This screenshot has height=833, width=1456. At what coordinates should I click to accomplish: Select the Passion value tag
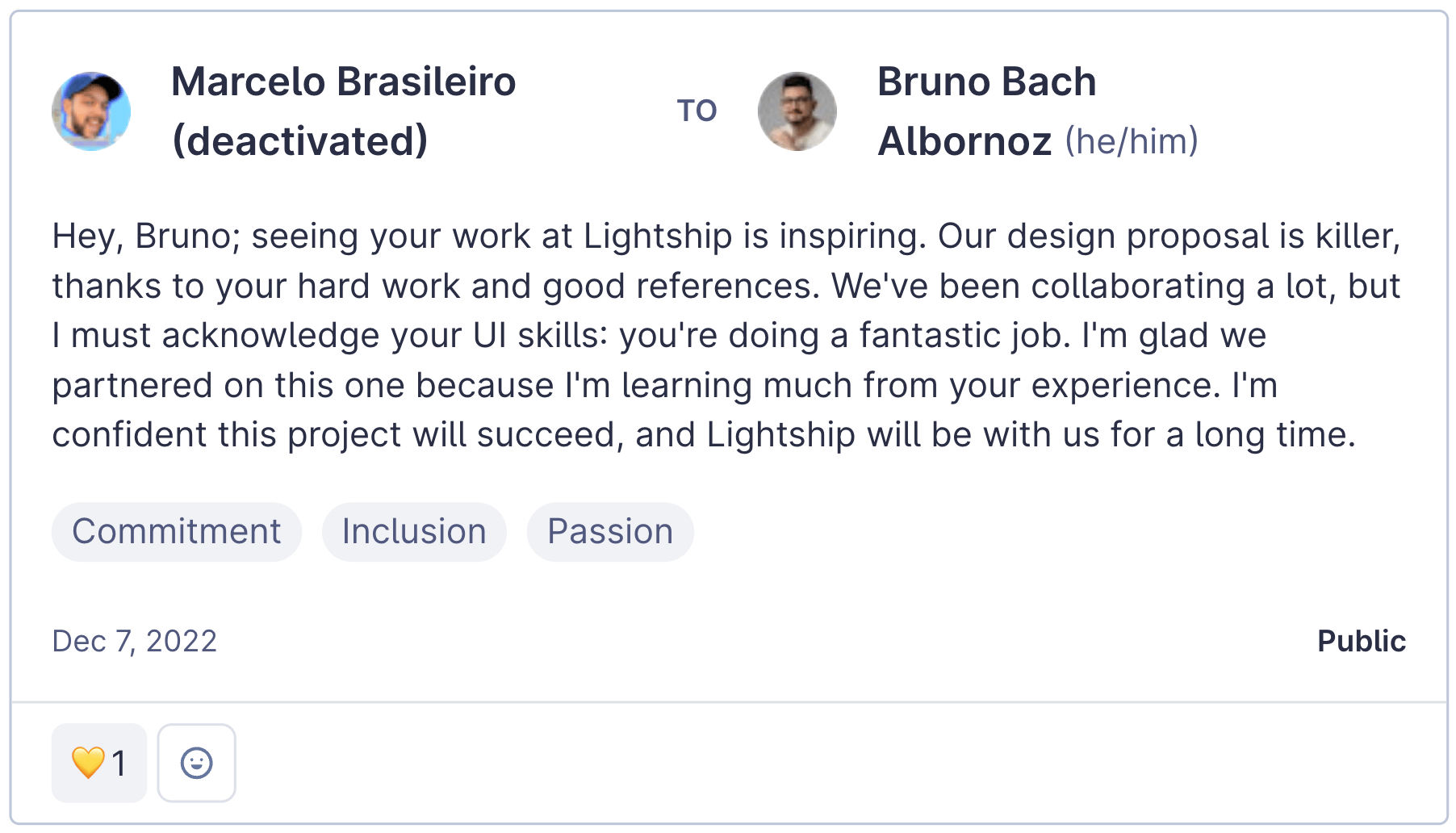pyautogui.click(x=609, y=532)
